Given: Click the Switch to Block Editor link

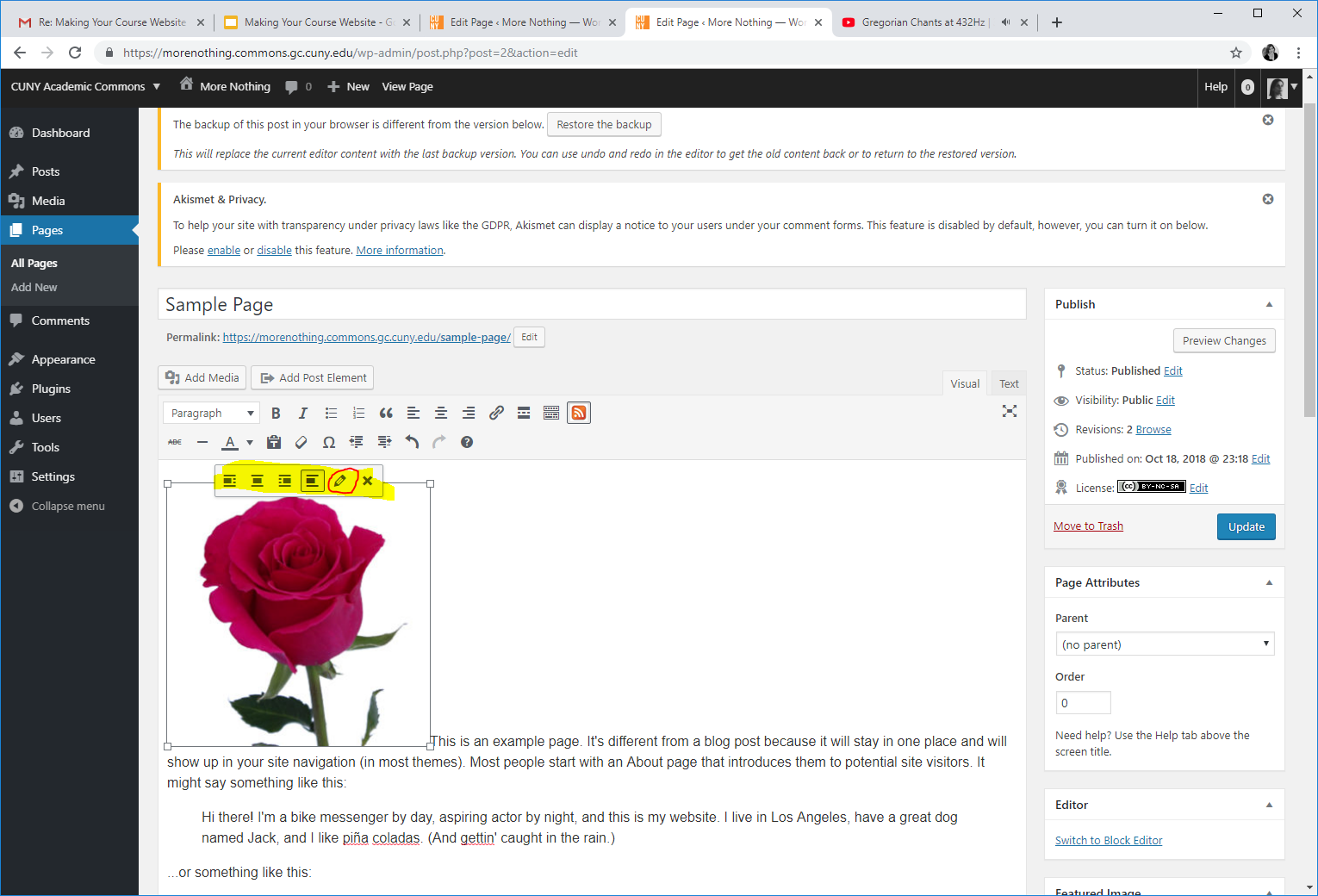Looking at the screenshot, I should pos(1109,841).
